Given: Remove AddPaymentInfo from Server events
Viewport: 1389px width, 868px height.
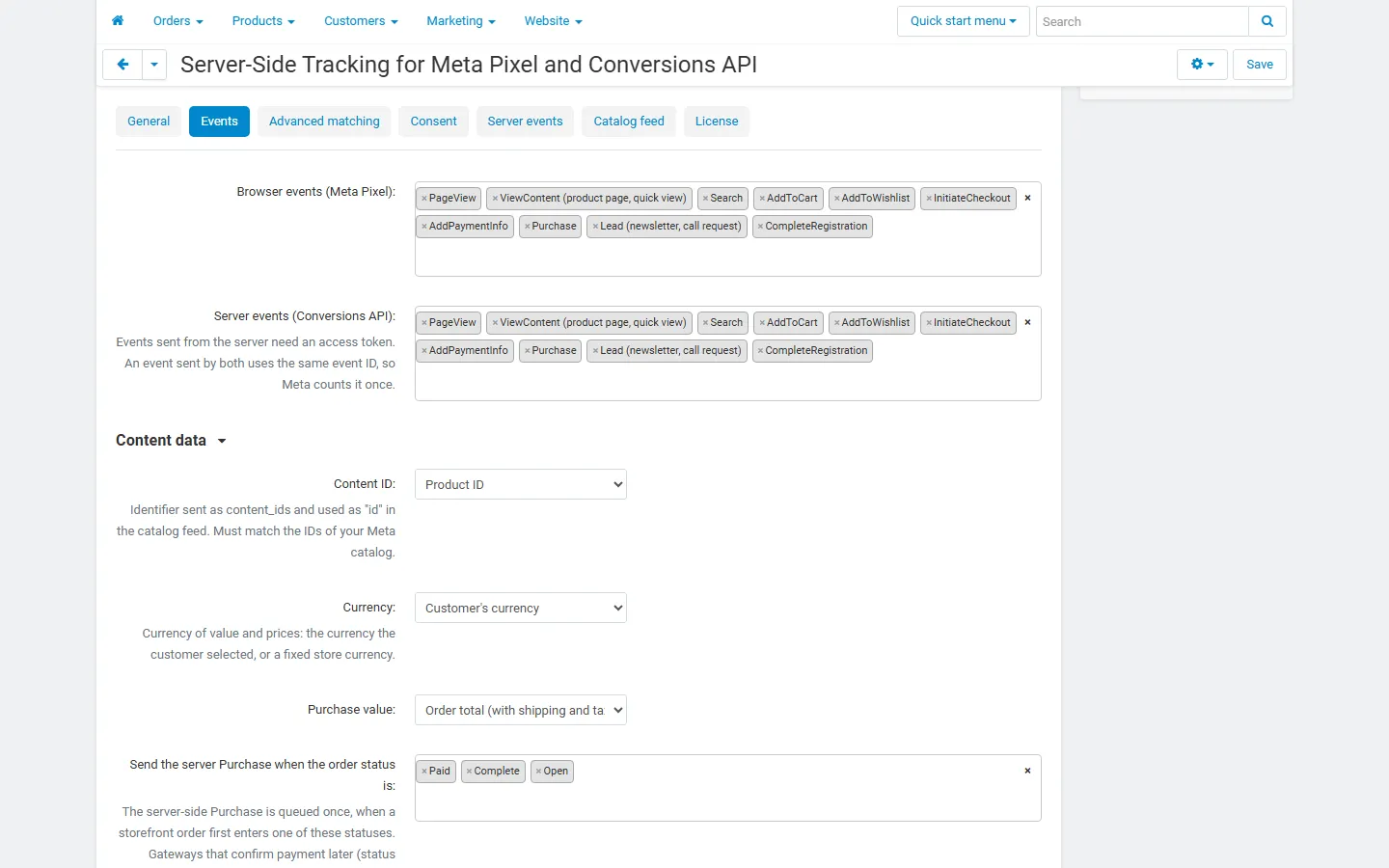Looking at the screenshot, I should [x=424, y=351].
